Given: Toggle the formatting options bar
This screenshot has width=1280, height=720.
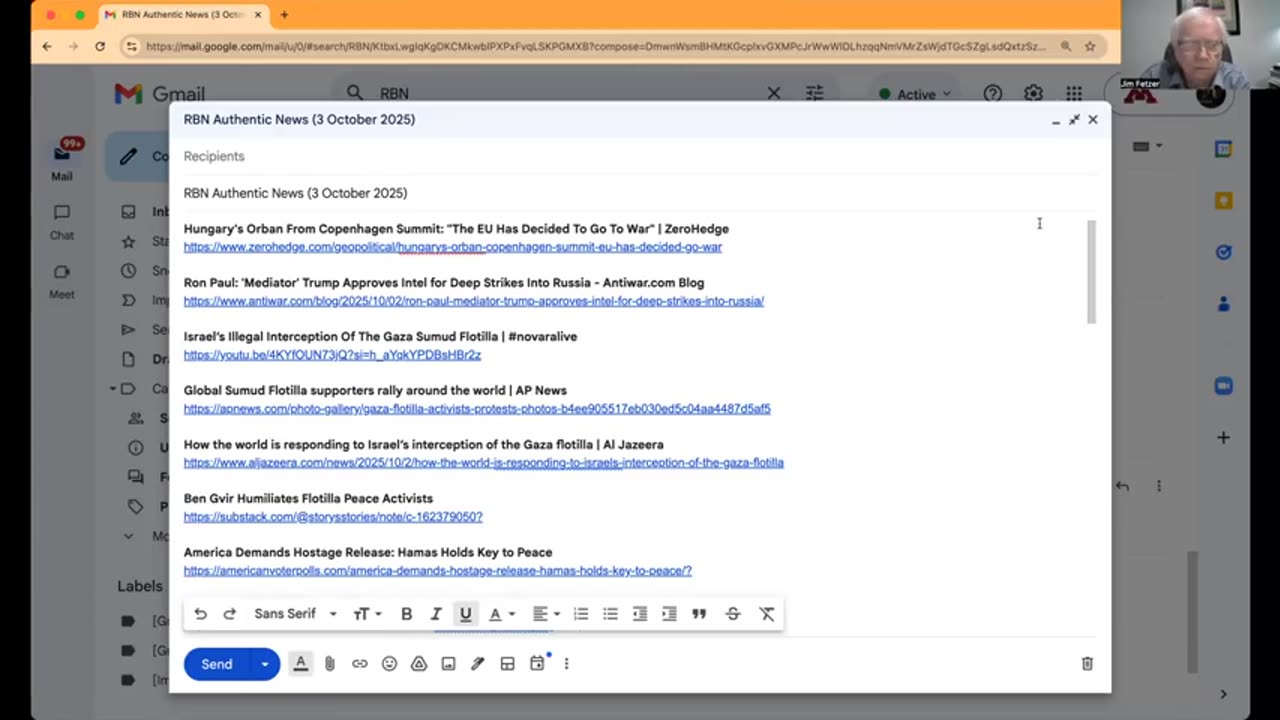Looking at the screenshot, I should coord(300,664).
